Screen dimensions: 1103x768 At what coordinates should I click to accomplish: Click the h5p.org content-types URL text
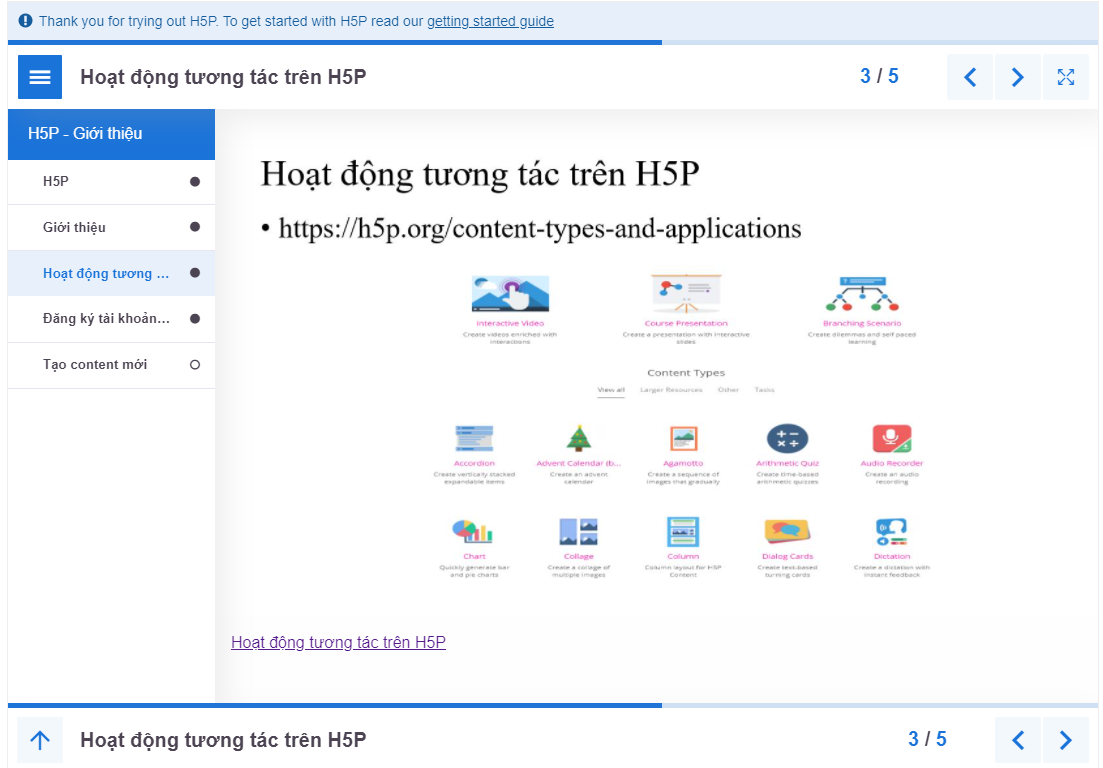point(540,229)
